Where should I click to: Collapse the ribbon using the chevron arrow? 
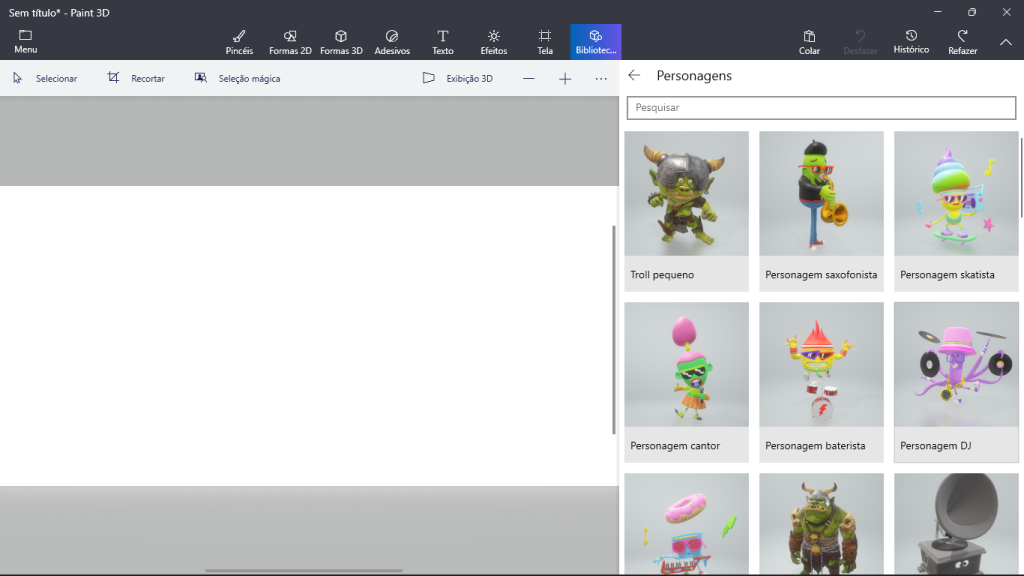click(1005, 43)
